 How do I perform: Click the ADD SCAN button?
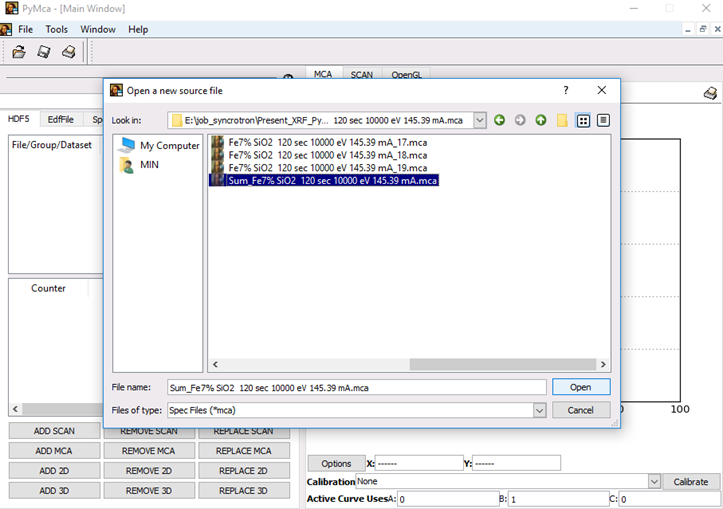tap(54, 431)
